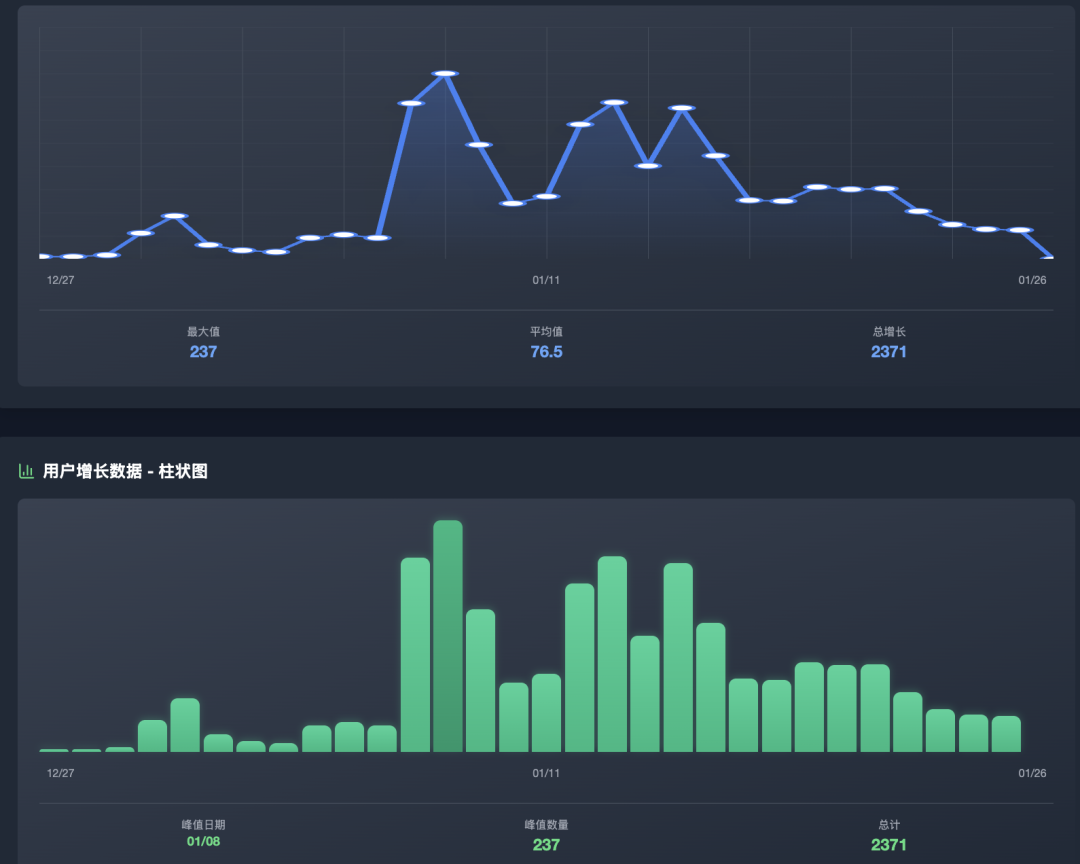Select the dark green peak bar in the bar chart
The height and width of the screenshot is (864, 1080).
tap(448, 636)
